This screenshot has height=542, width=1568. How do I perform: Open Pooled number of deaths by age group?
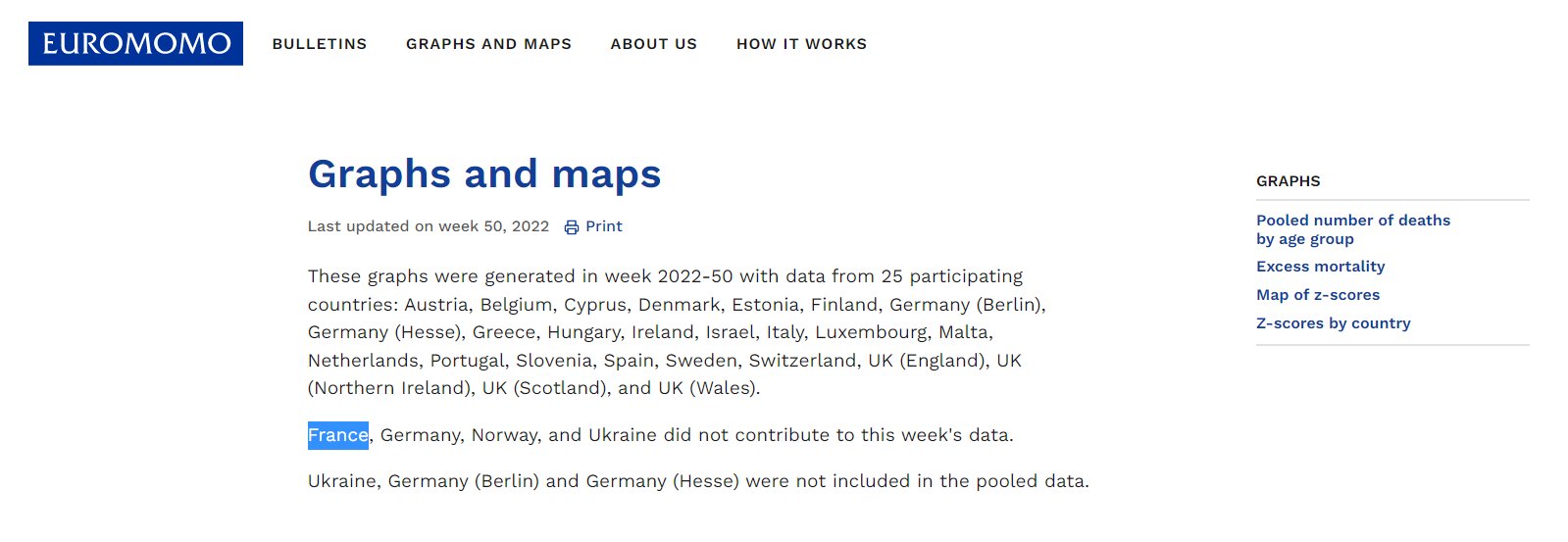(1352, 229)
